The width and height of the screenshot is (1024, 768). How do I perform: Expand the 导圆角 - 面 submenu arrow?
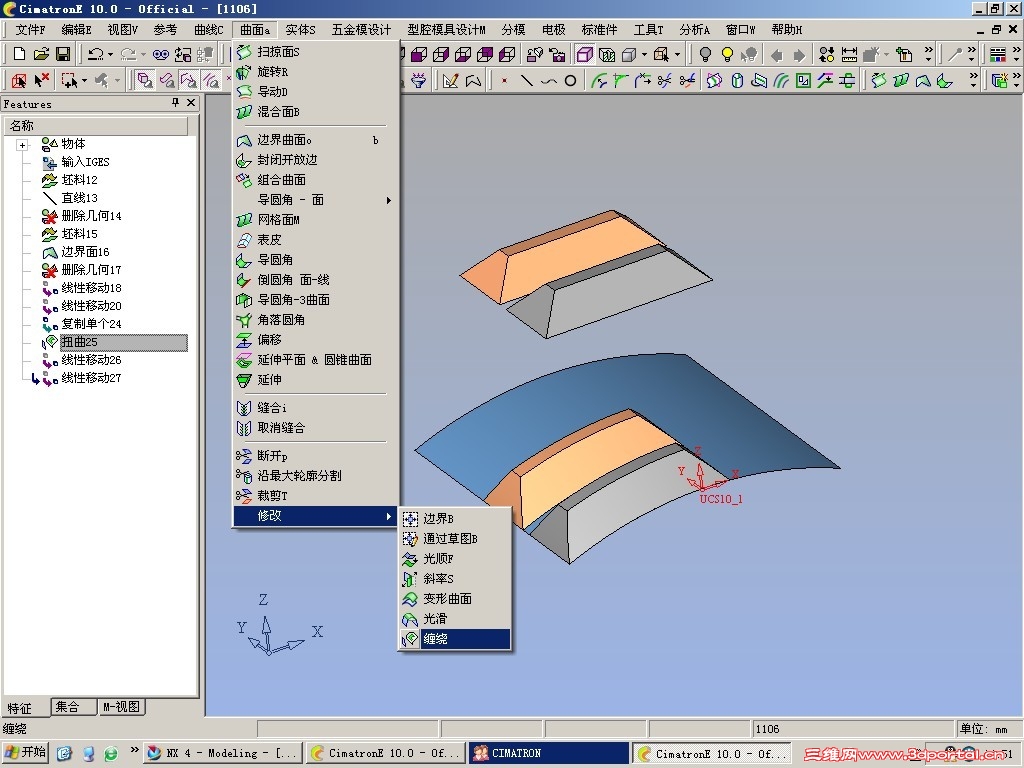click(x=389, y=200)
